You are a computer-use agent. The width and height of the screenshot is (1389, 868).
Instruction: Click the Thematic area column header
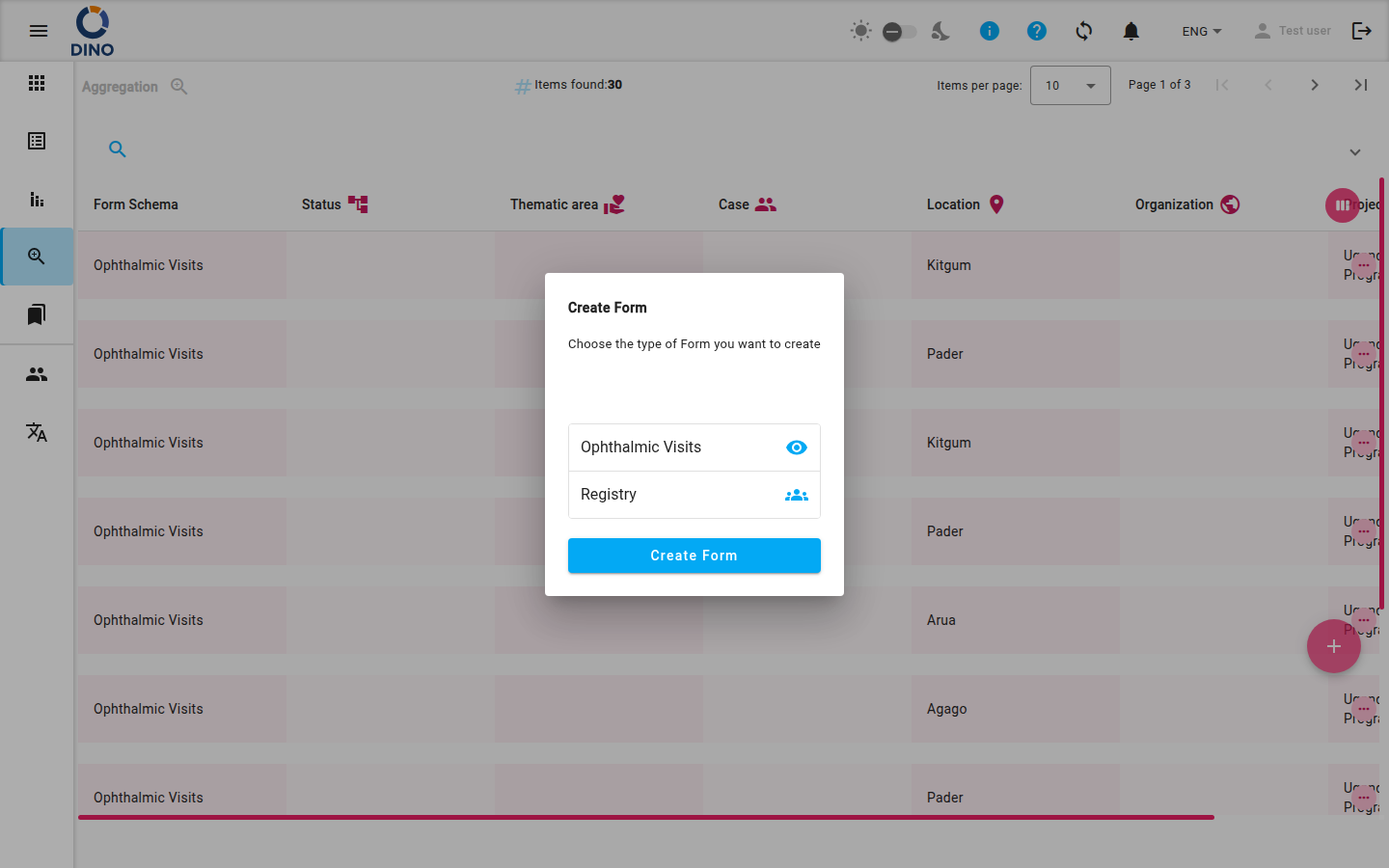coord(567,204)
